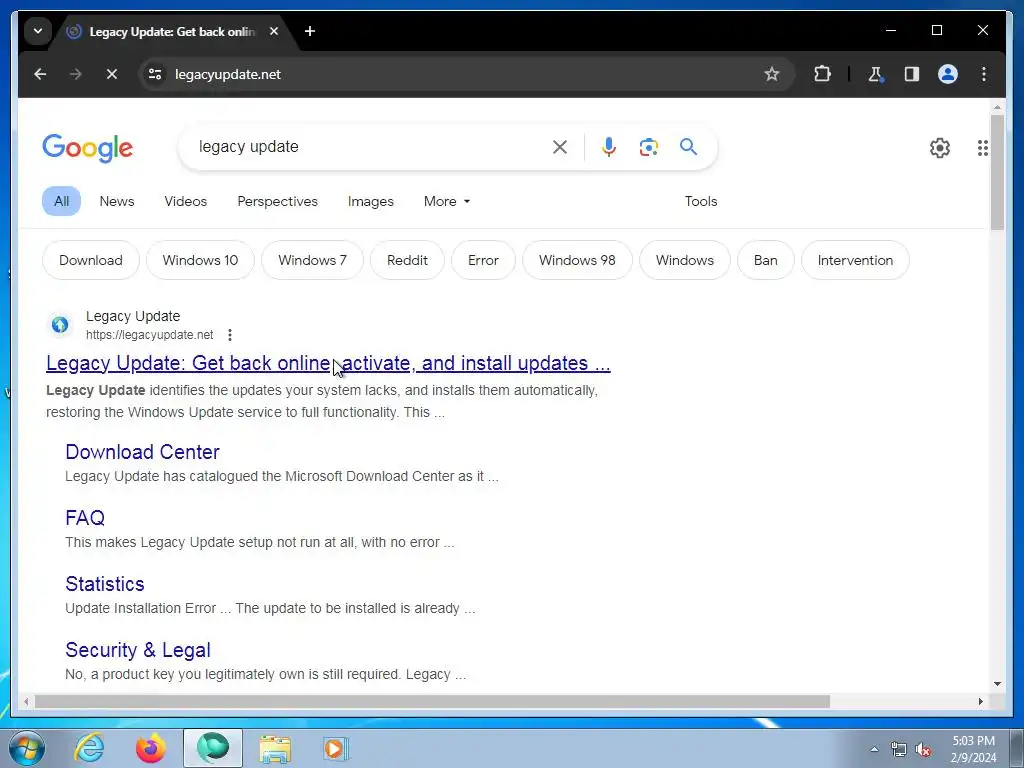The height and width of the screenshot is (768, 1024).
Task: Open the Download Center sitelink
Action: 142,452
